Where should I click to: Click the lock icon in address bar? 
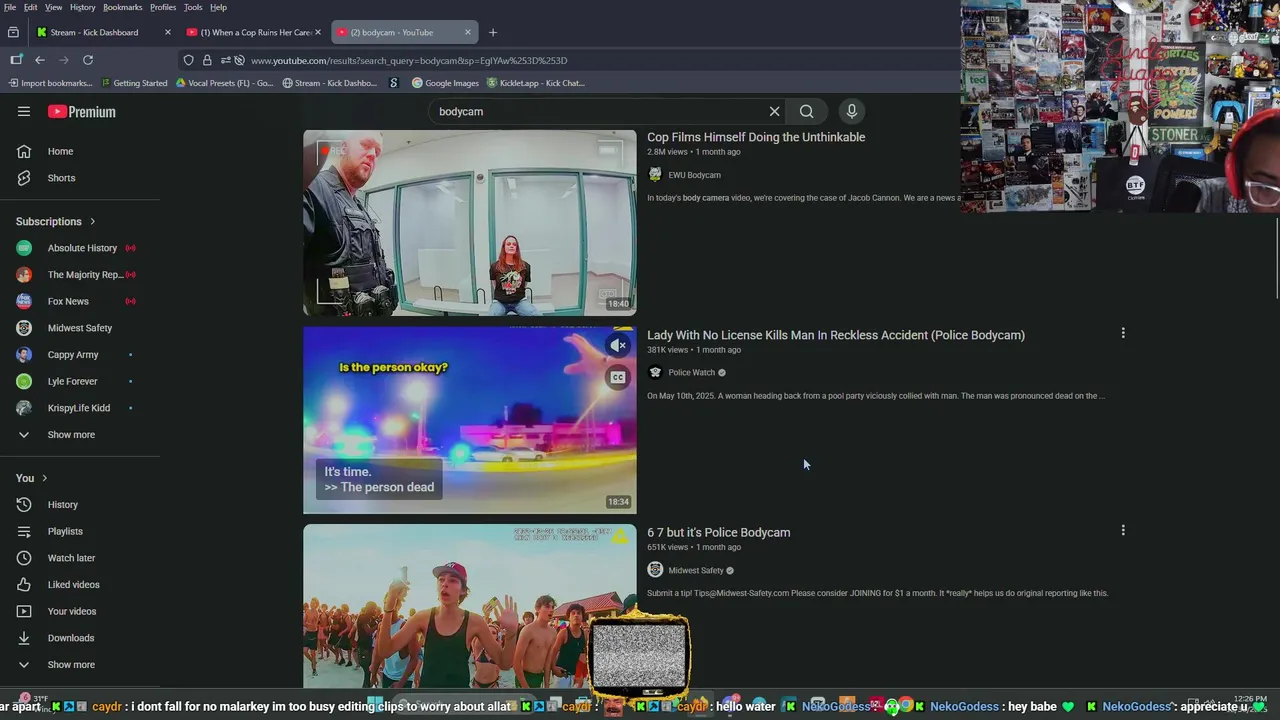click(207, 60)
